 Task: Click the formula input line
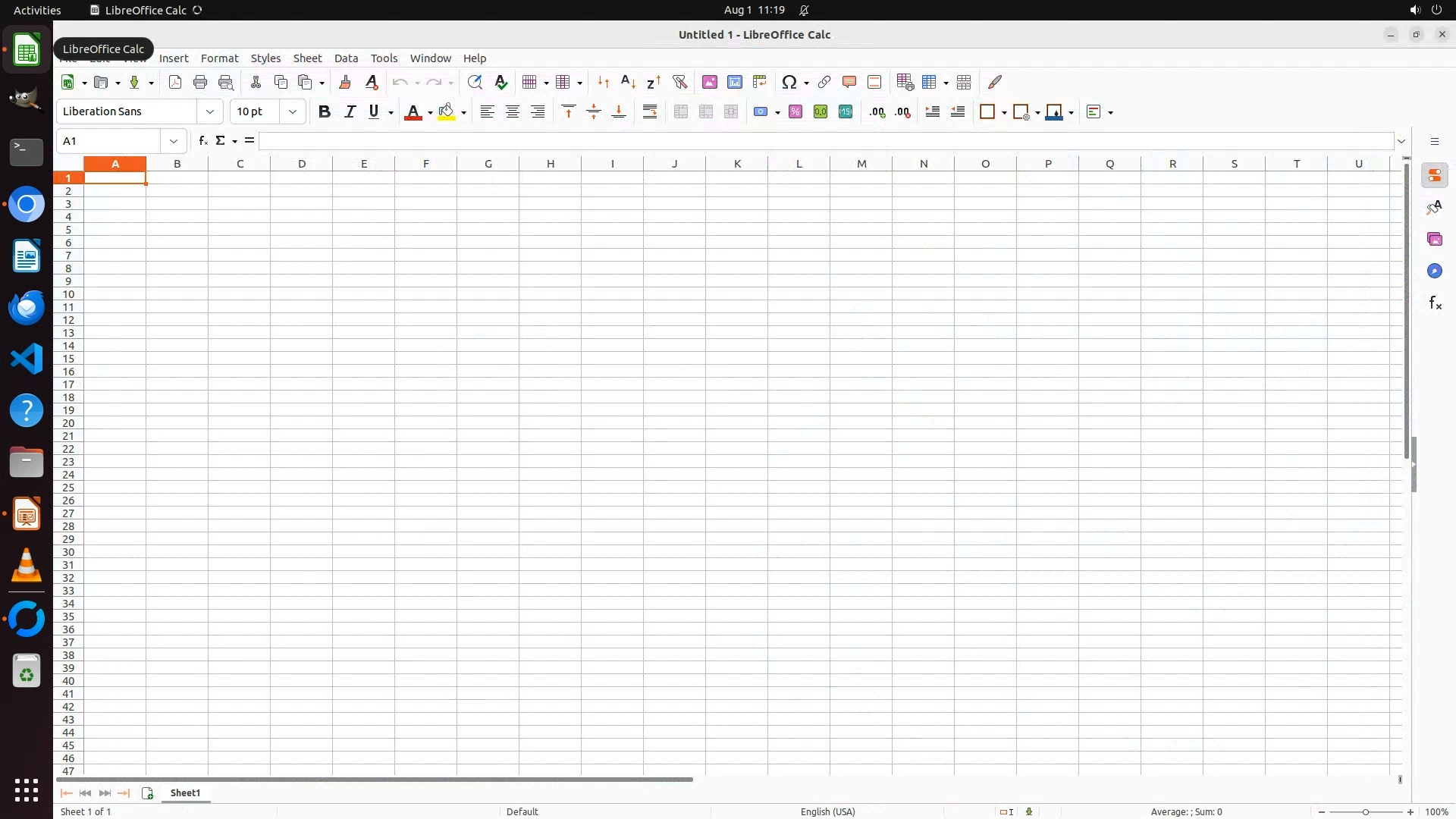(x=825, y=141)
